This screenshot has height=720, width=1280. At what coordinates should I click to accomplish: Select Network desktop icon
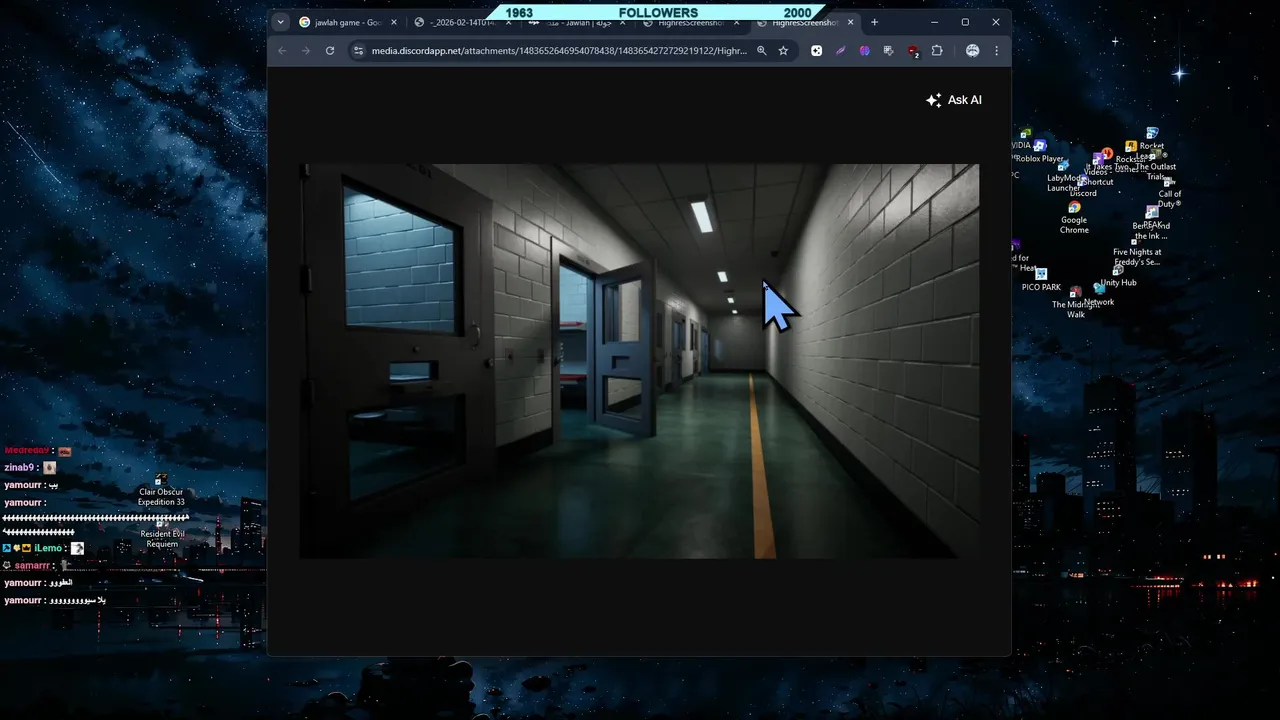point(1099,295)
